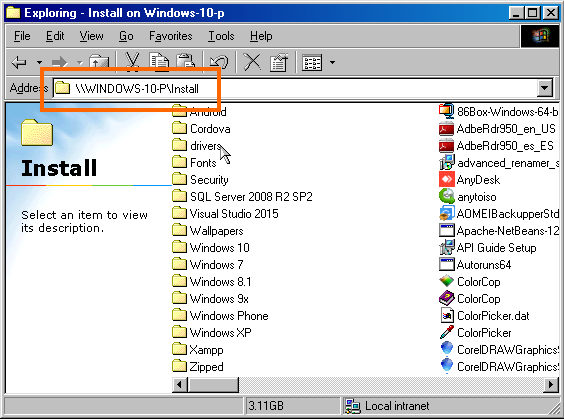This screenshot has height=419, width=564.
Task: Click the Undo toolbar icon
Action: 219,62
